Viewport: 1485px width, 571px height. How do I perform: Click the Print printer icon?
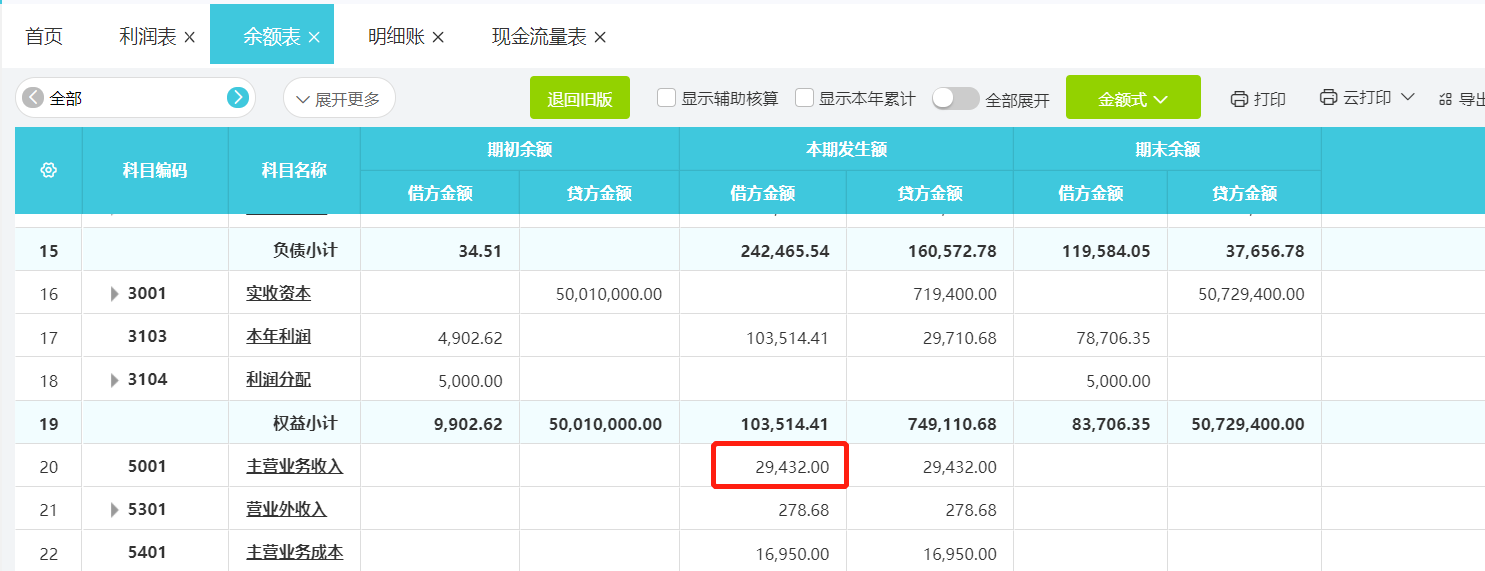(x=1239, y=99)
